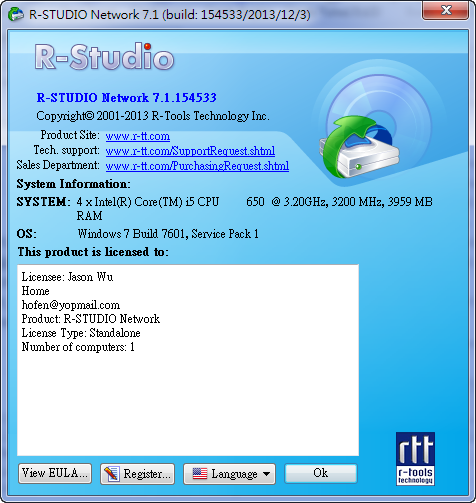
Task: Click the hard drive recovery arrow graphic
Action: pyautogui.click(x=360, y=147)
